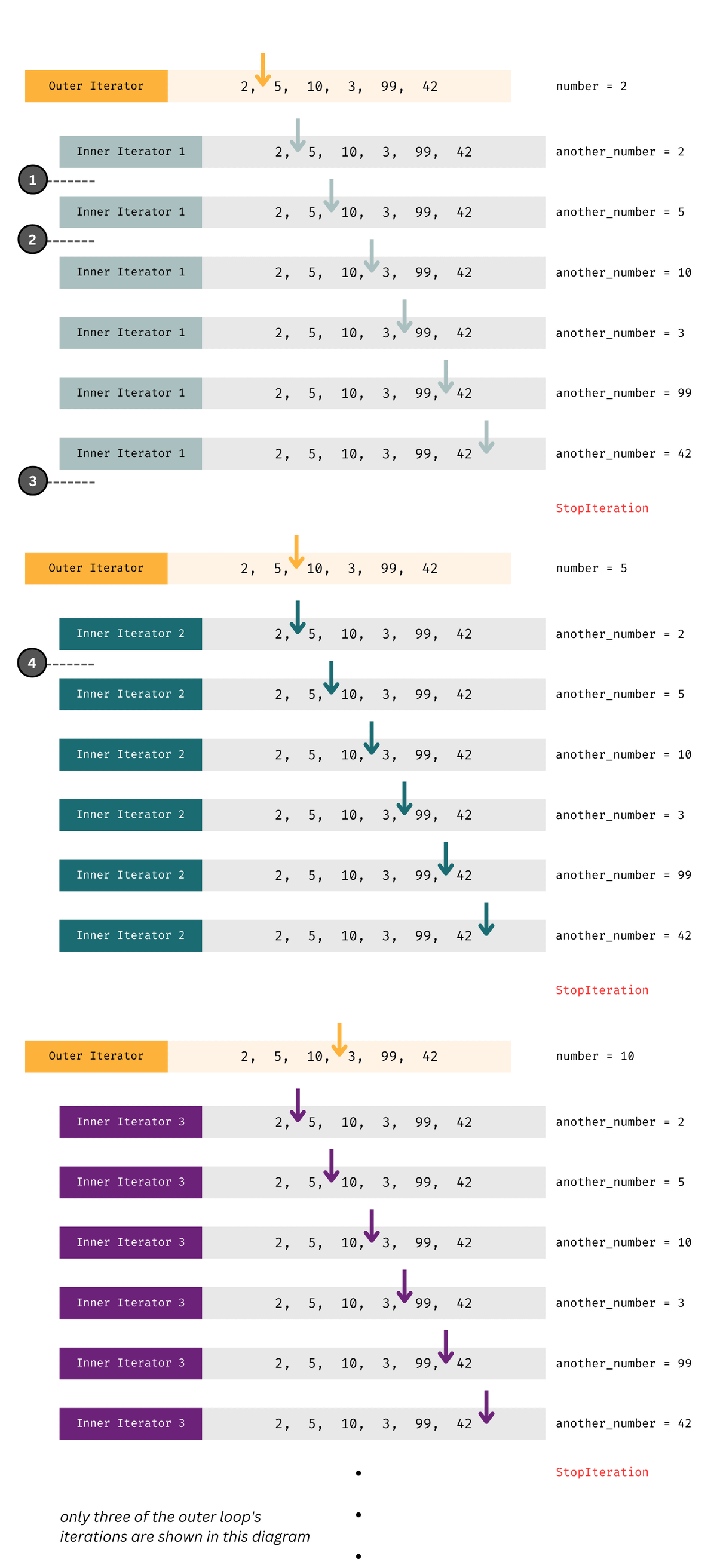The image size is (717, 1568).
Task: Click the numbered circle marker 2
Action: click(33, 239)
